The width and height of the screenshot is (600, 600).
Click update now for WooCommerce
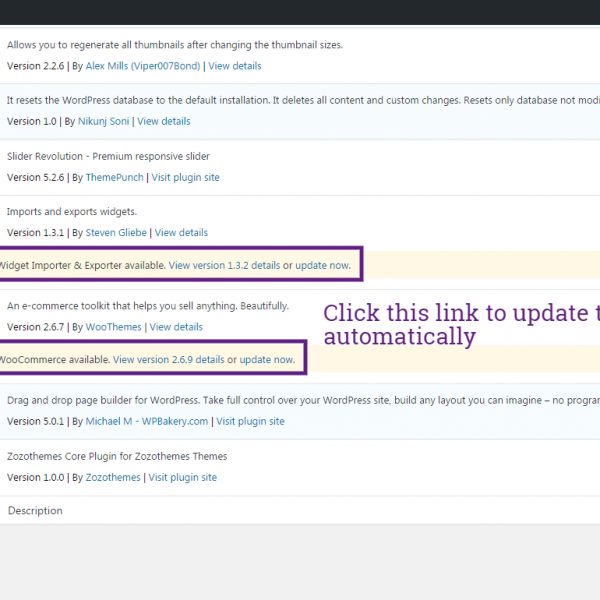coord(267,359)
